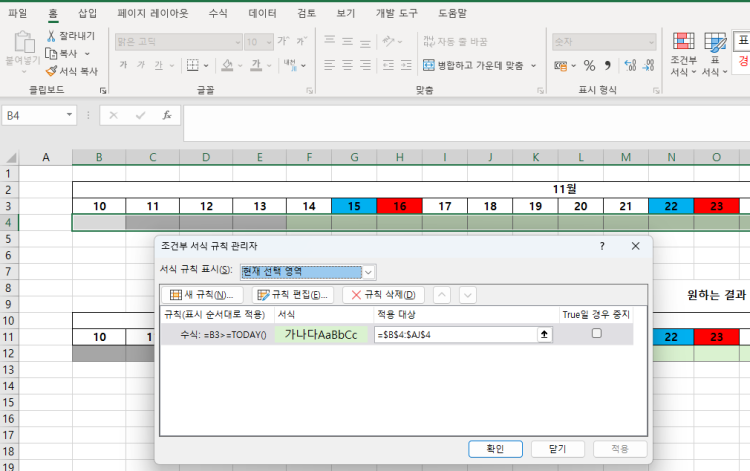The width and height of the screenshot is (750, 471).
Task: Click the 적용 대상 range input field
Action: pos(455,335)
